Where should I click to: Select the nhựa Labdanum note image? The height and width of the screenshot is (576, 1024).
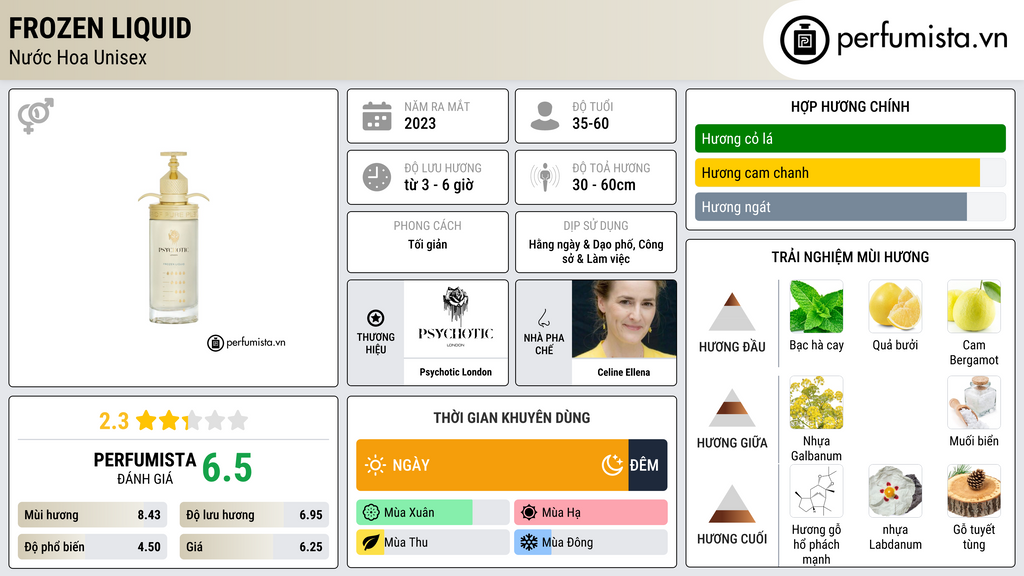pyautogui.click(x=895, y=491)
